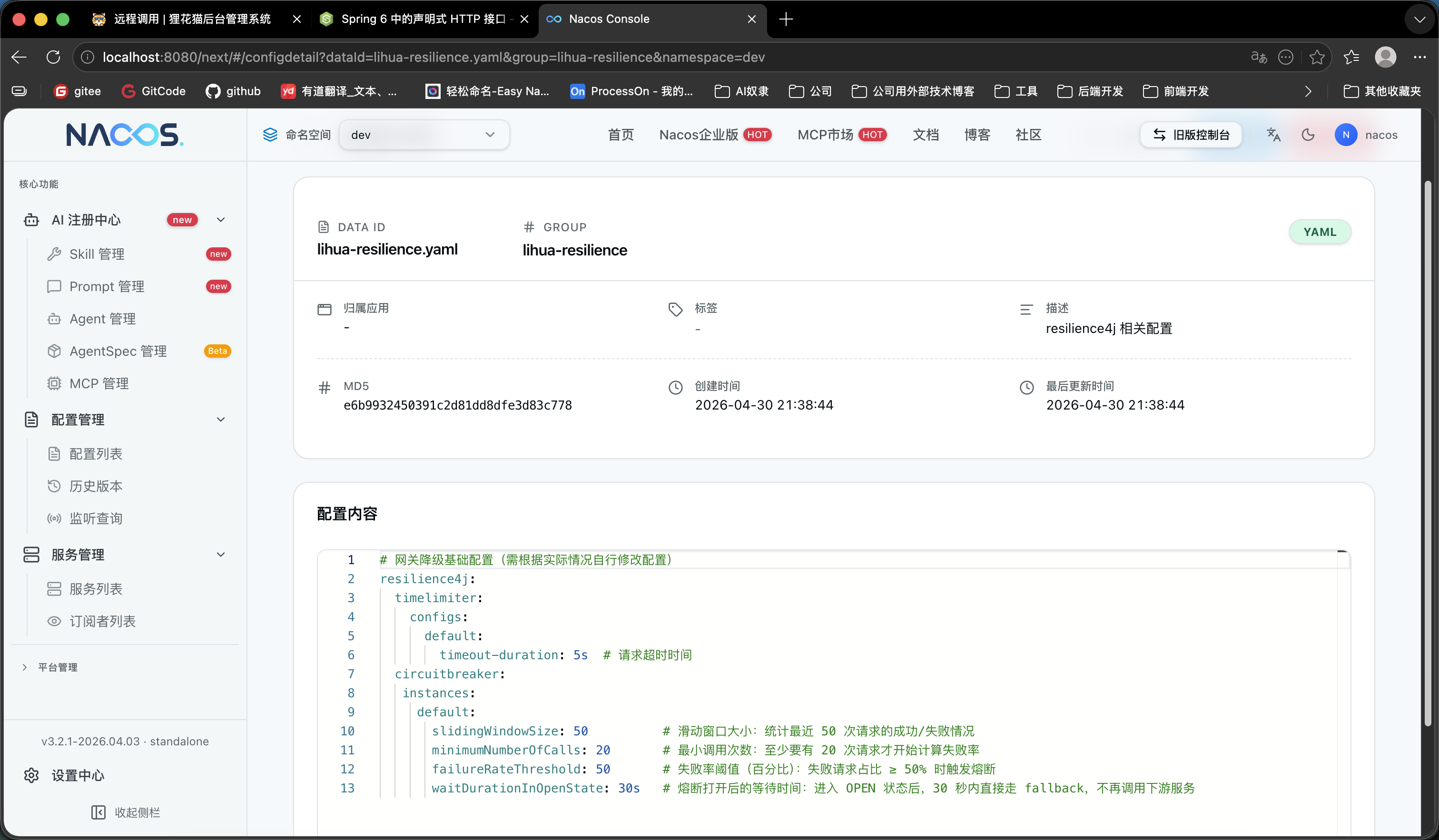1439x840 pixels.
Task: Open the dev namespace dropdown
Action: coord(424,135)
